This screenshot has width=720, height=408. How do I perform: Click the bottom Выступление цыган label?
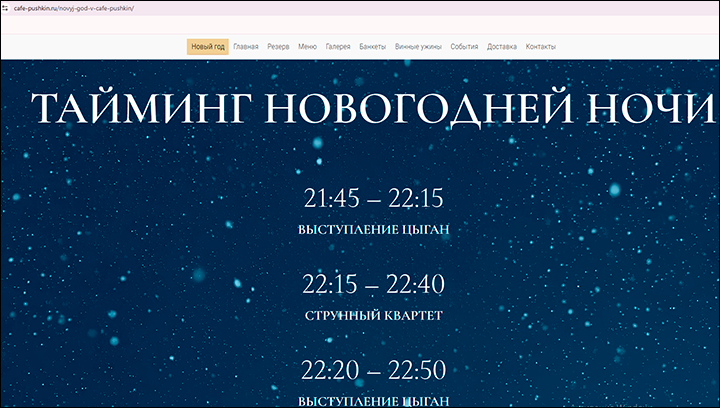(x=373, y=400)
